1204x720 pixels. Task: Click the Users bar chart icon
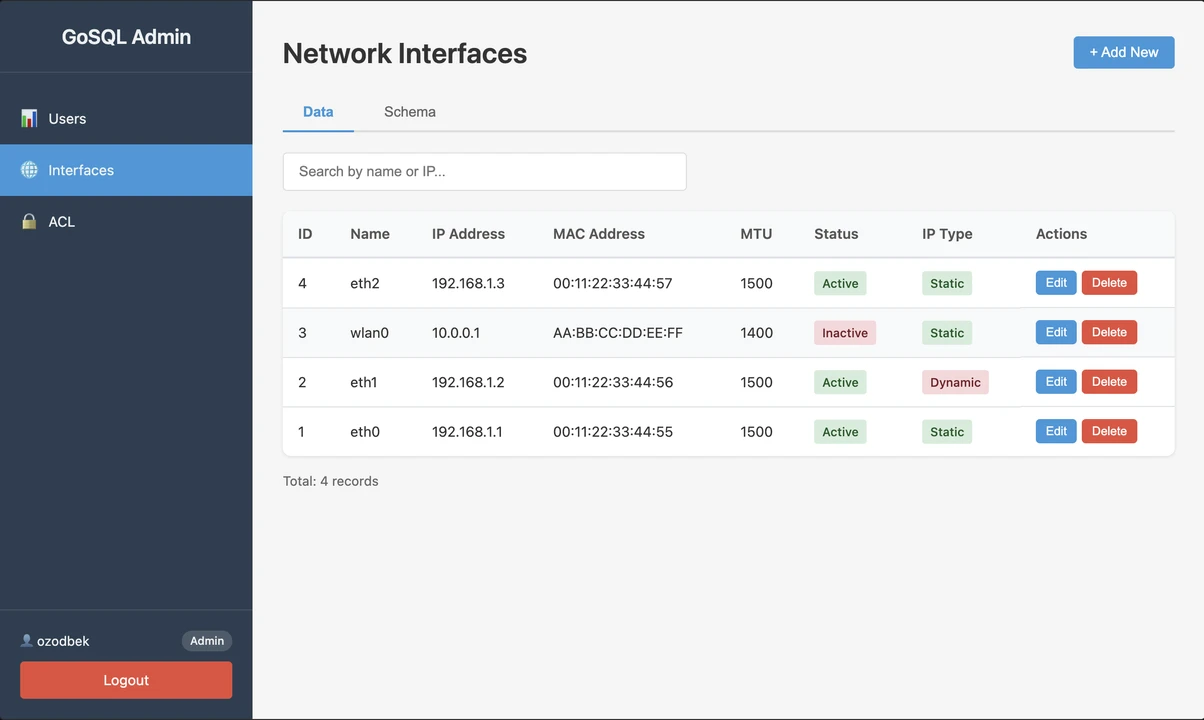coord(29,118)
